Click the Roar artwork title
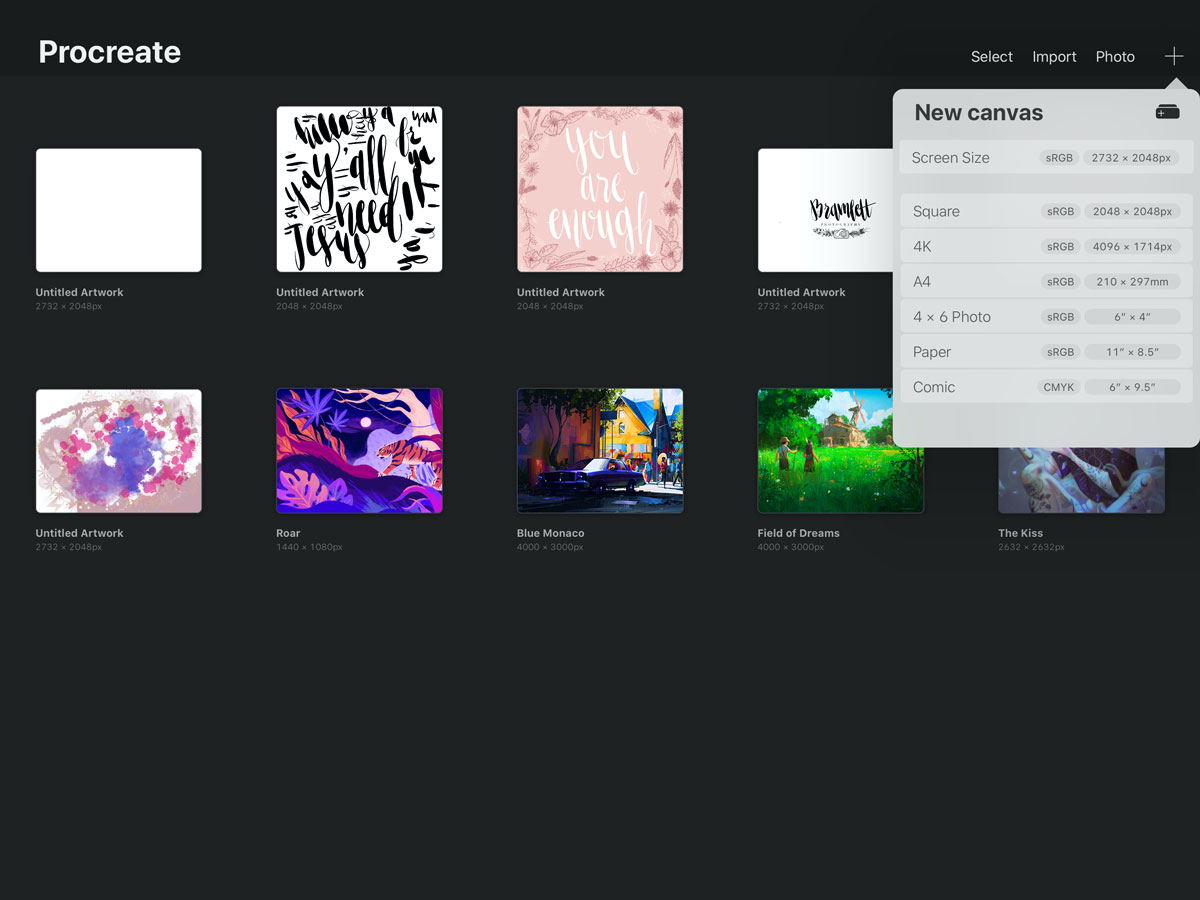The height and width of the screenshot is (900, 1200). pyautogui.click(x=288, y=533)
